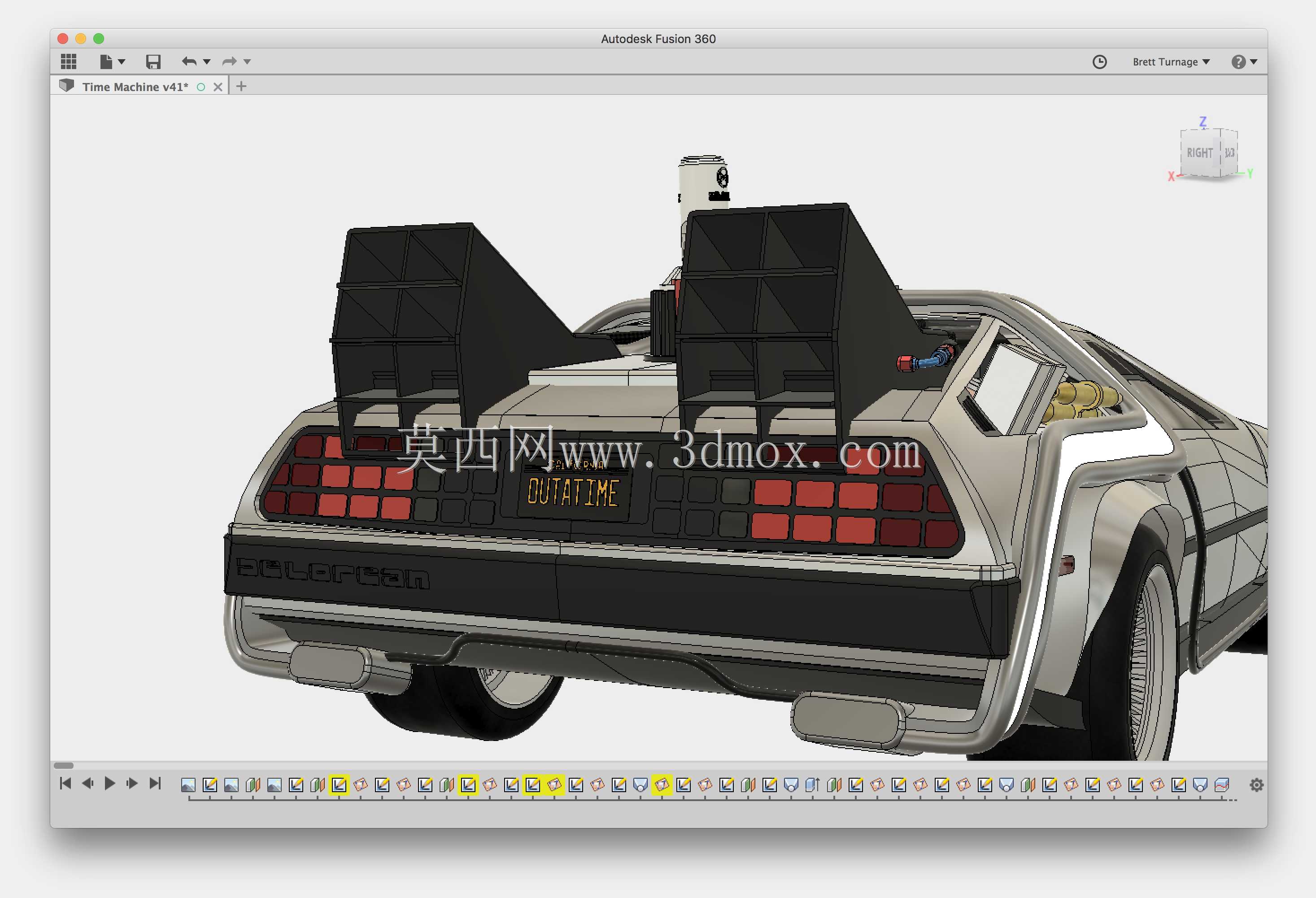Add a new design tab
Viewport: 1316px width, 898px height.
point(241,87)
